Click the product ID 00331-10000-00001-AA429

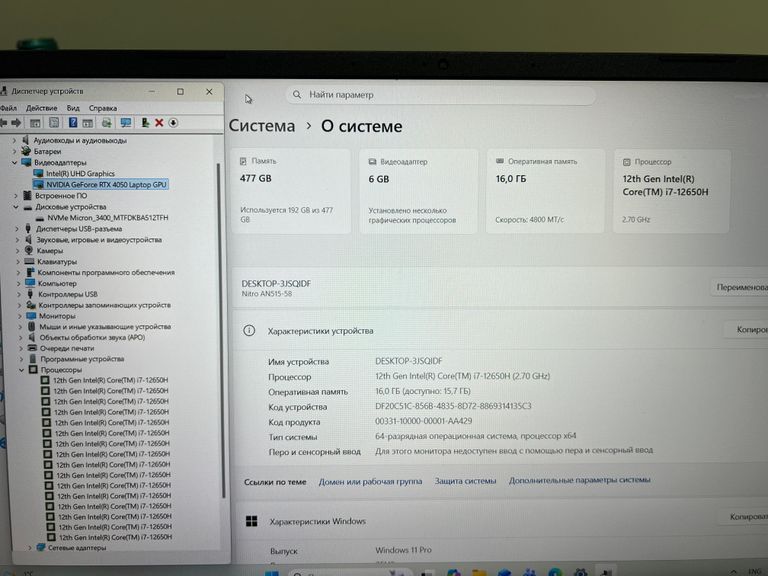click(x=424, y=421)
